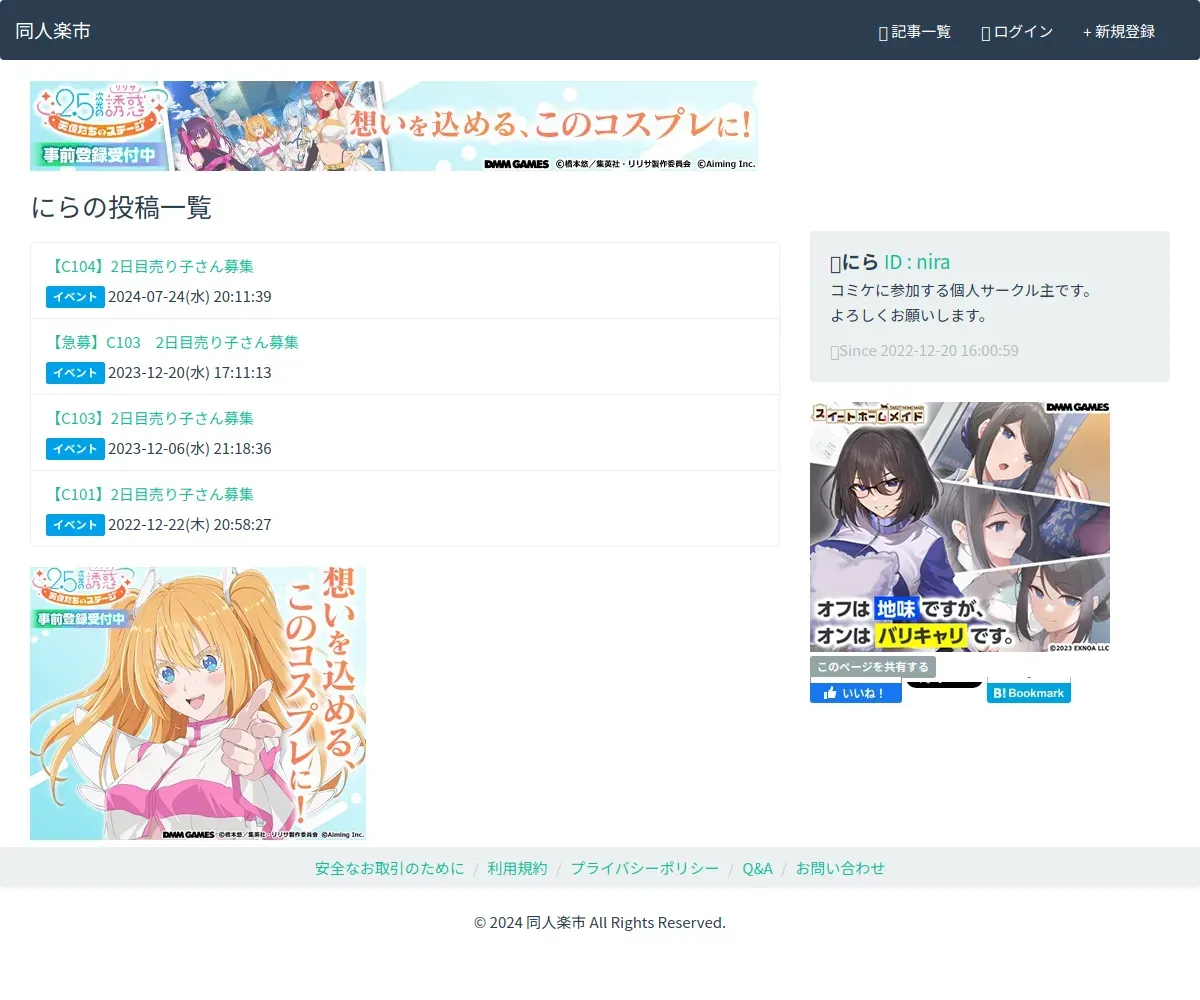The image size is (1200, 1000).
Task: Open the スイートホームメイド ad image
Action: (x=960, y=527)
